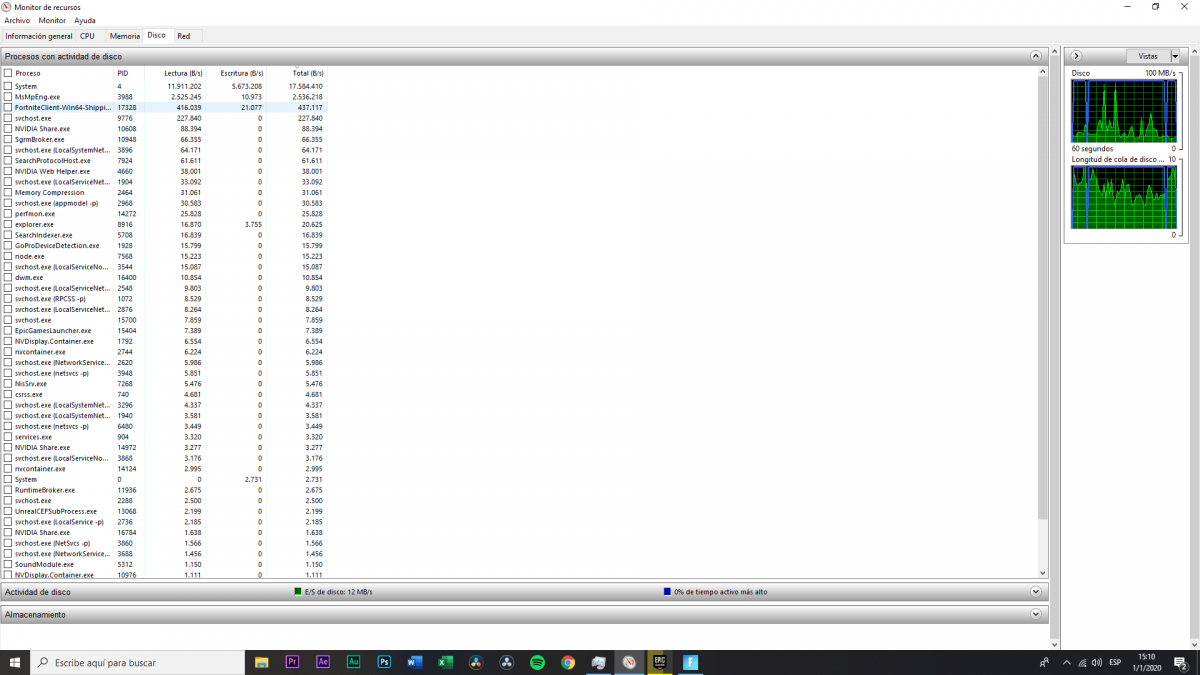Open Adobe Audition taskbar icon
1200x675 pixels.
pos(353,662)
